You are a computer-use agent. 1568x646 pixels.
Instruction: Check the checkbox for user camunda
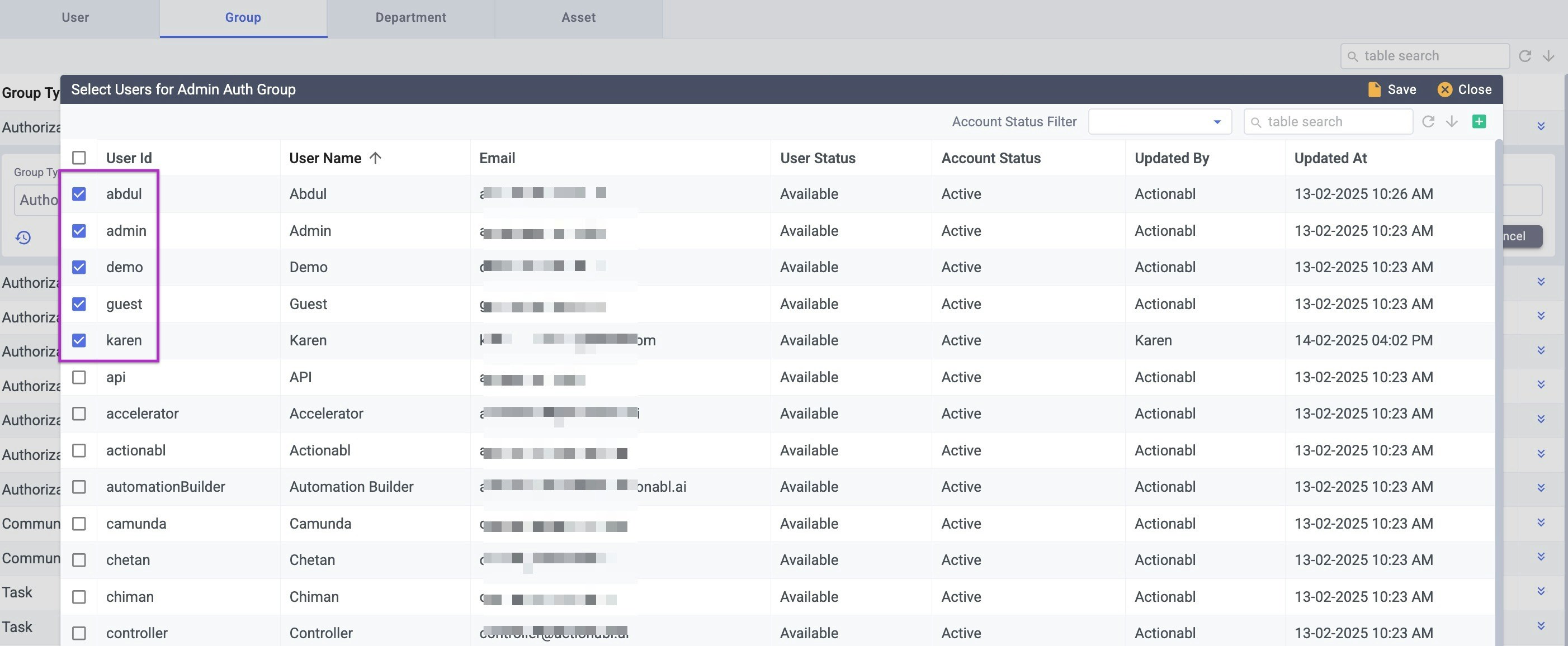[x=78, y=523]
